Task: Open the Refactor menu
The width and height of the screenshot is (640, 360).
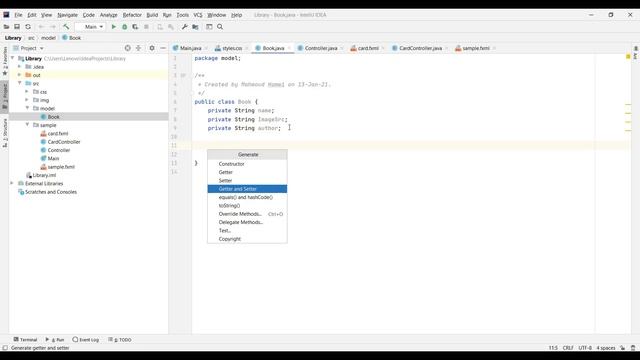Action: [x=132, y=15]
